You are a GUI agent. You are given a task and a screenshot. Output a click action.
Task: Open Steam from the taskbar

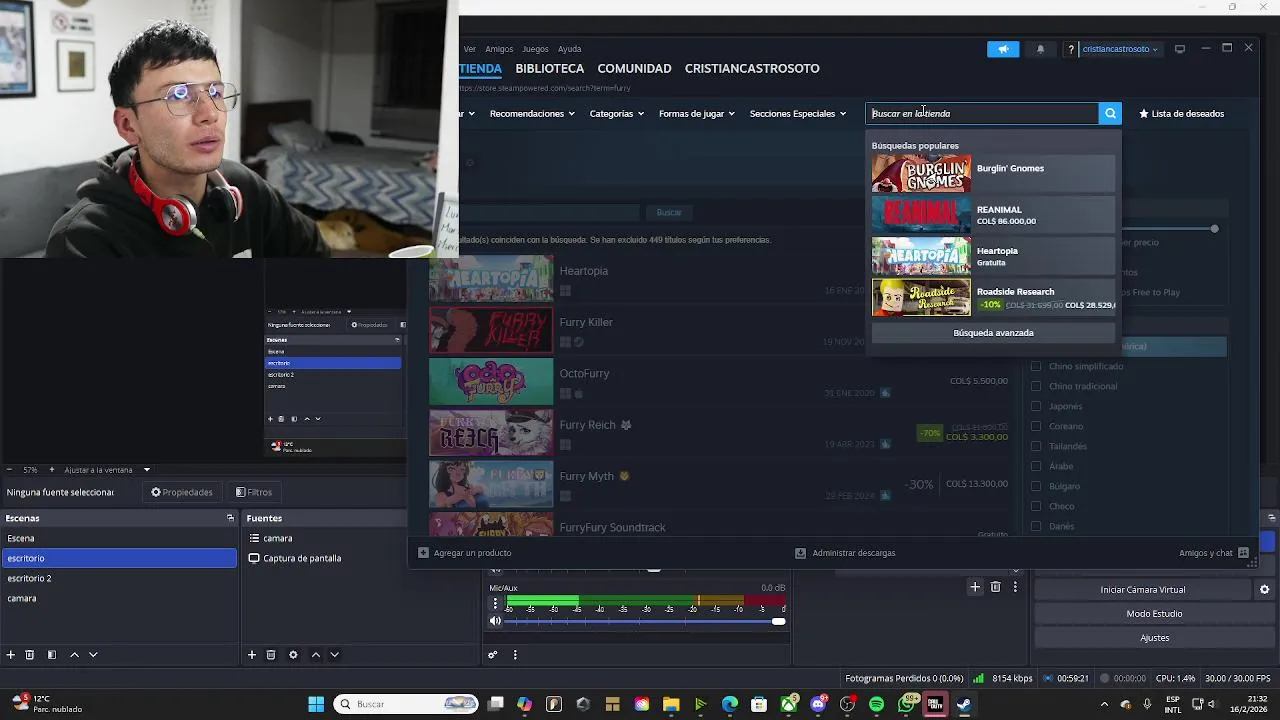click(x=964, y=704)
